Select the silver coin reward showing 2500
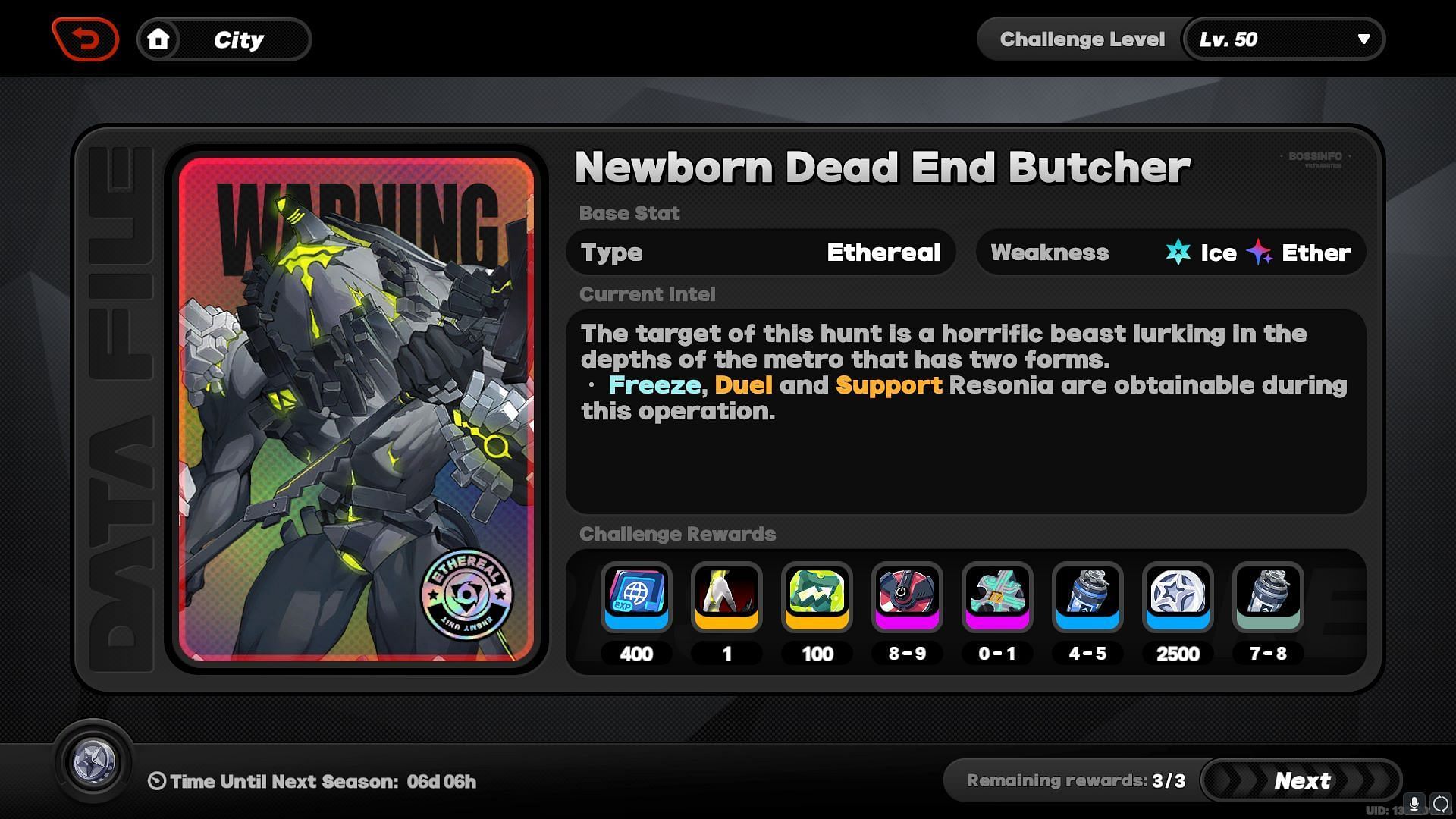Image resolution: width=1456 pixels, height=819 pixels. click(x=1178, y=598)
